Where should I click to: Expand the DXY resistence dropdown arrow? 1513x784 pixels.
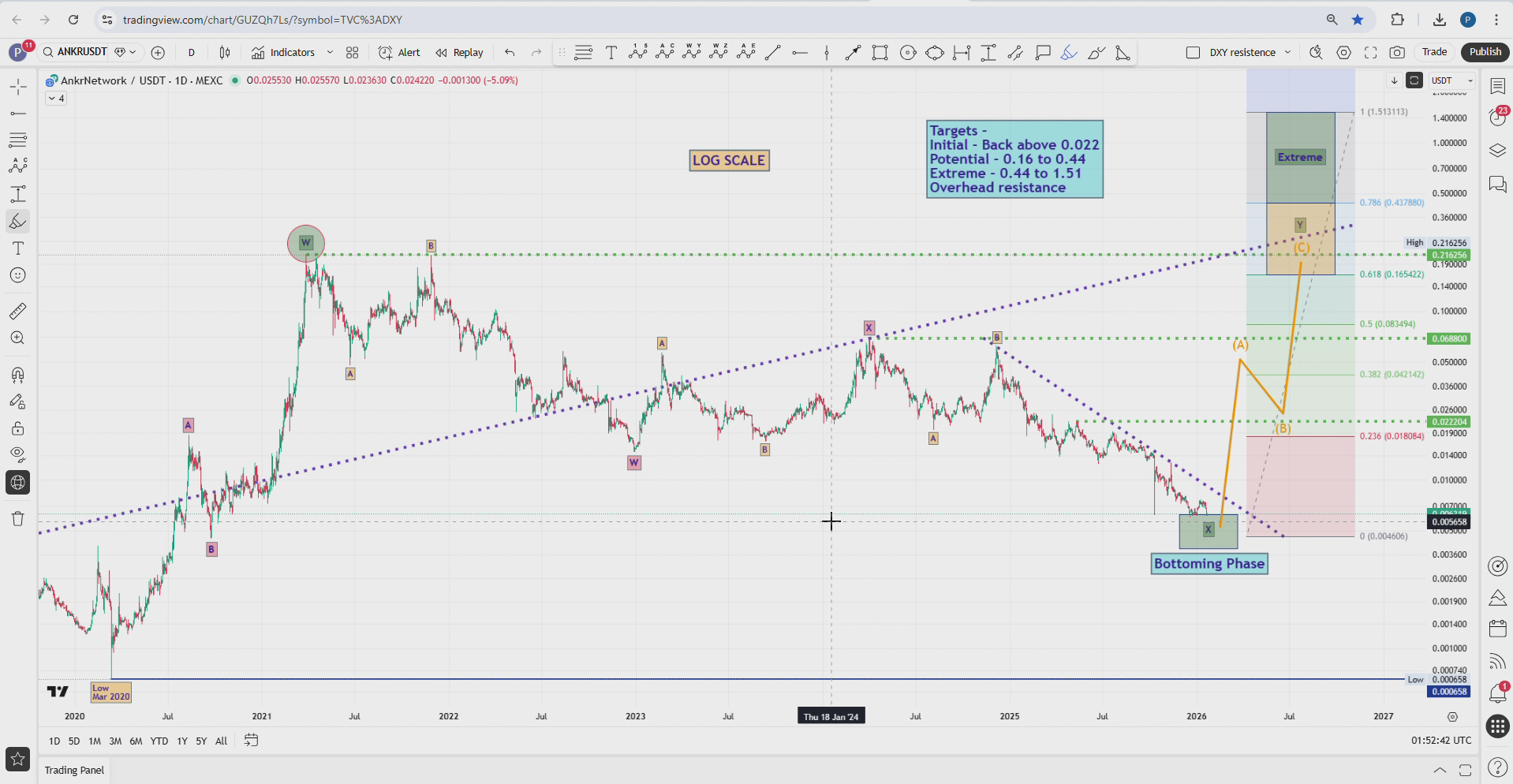pyautogui.click(x=1287, y=52)
